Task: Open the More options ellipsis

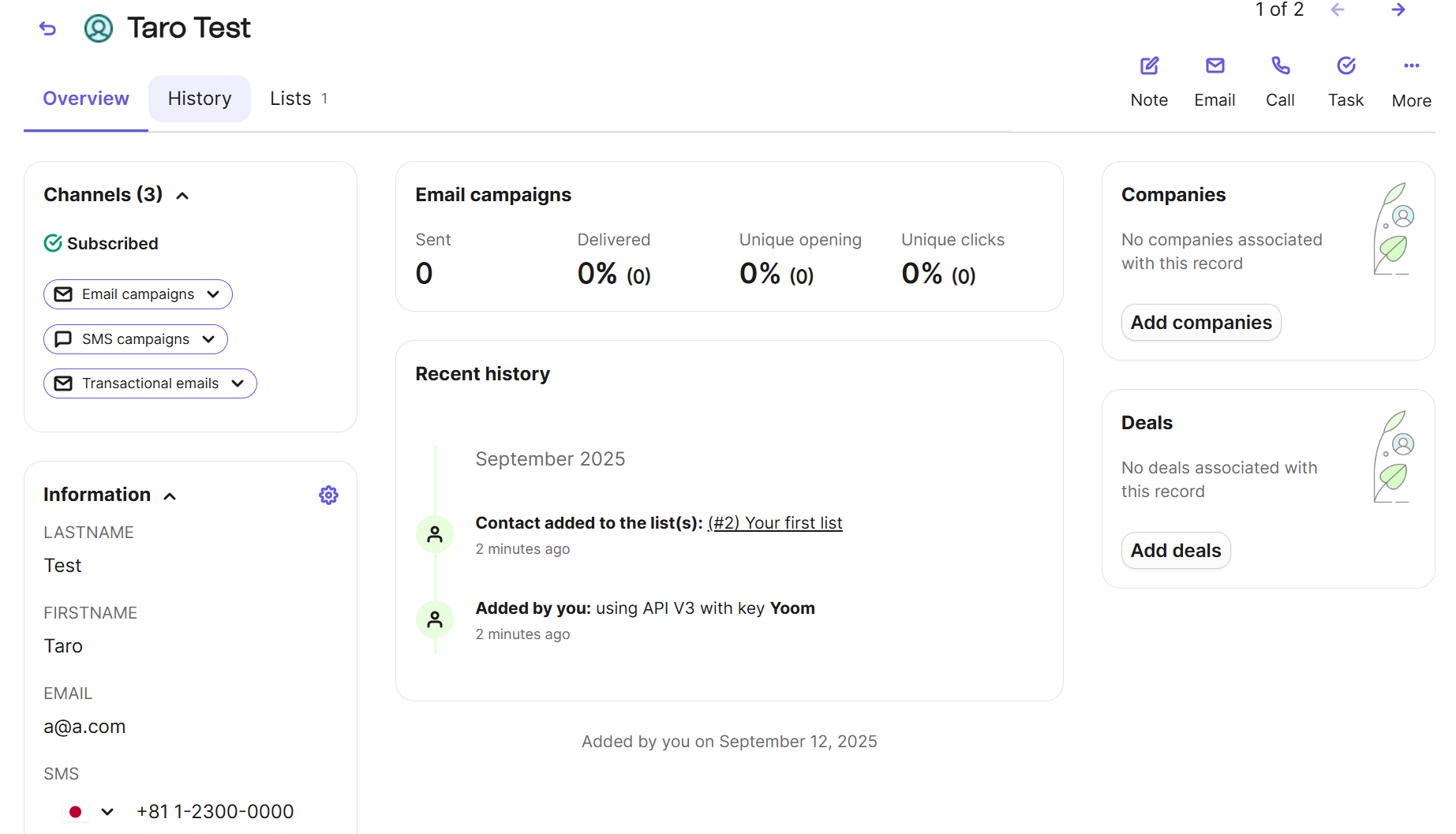Action: [x=1411, y=66]
